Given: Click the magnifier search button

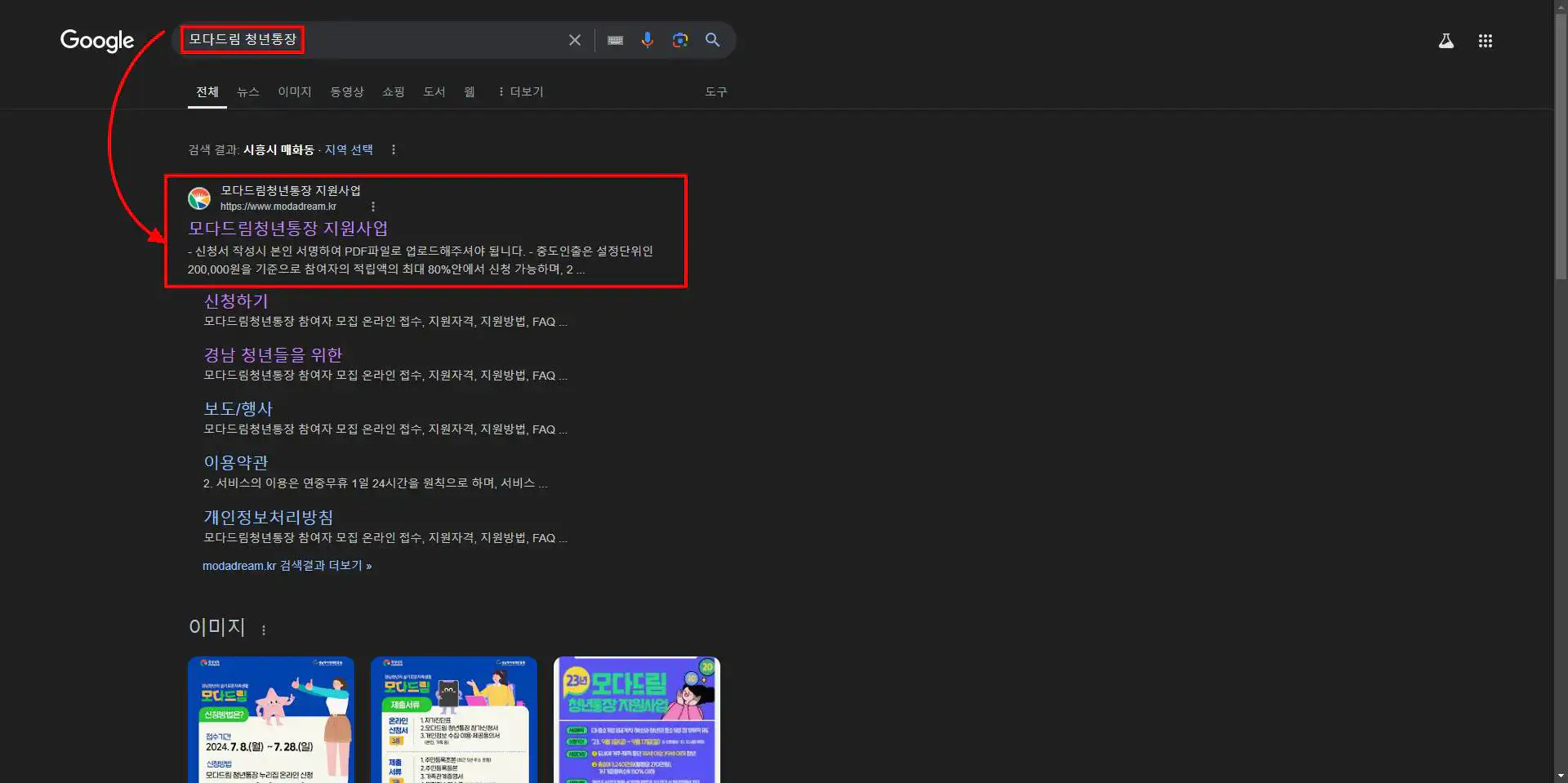Looking at the screenshot, I should coord(712,40).
